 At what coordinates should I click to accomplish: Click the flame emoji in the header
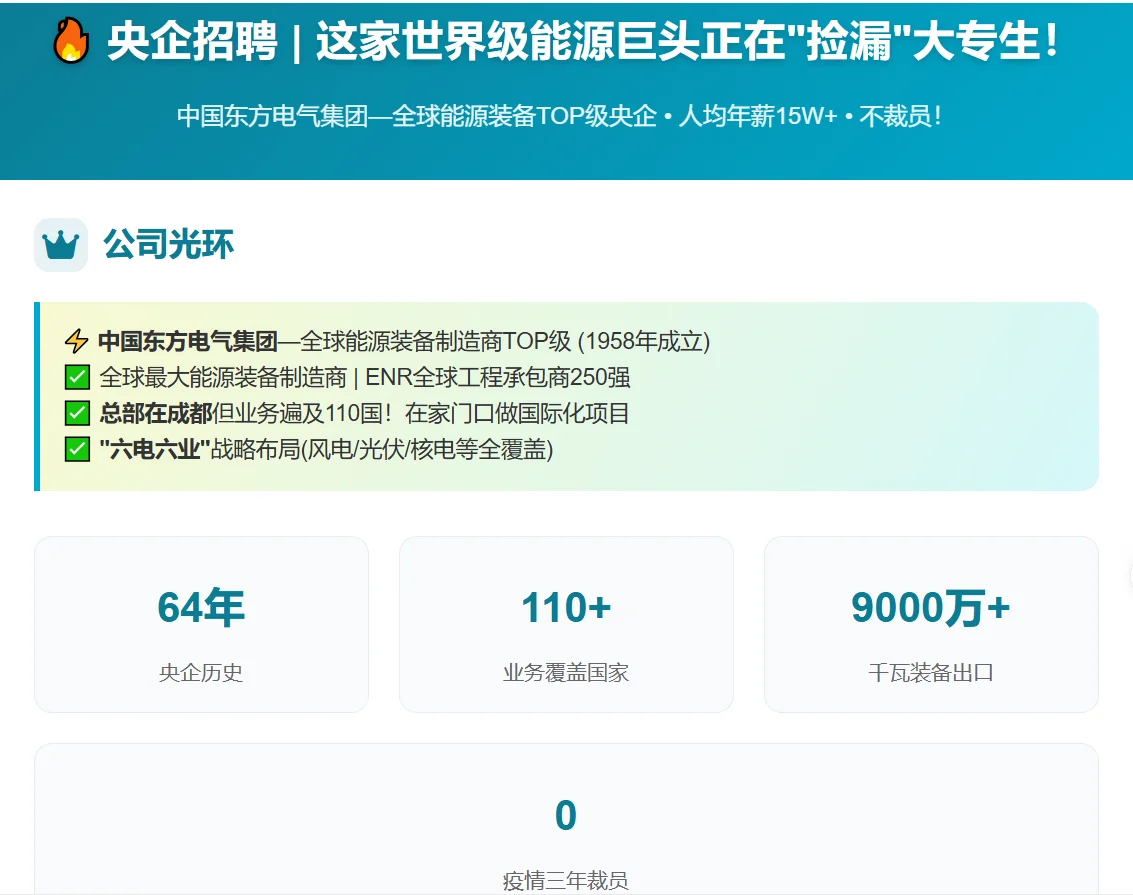[71, 40]
